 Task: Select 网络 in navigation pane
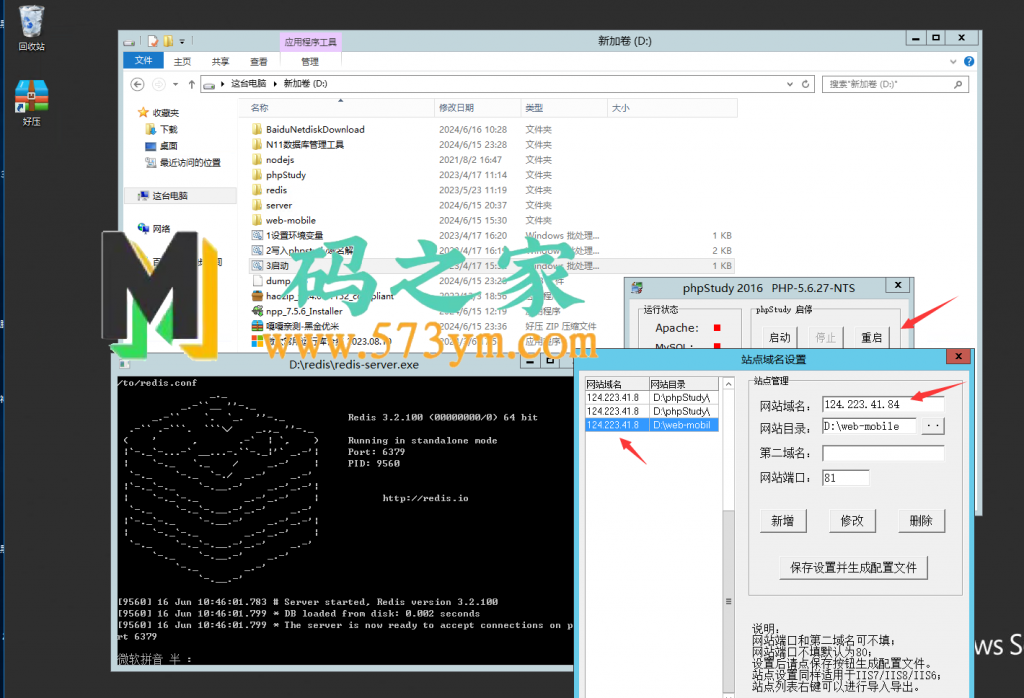pyautogui.click(x=155, y=229)
